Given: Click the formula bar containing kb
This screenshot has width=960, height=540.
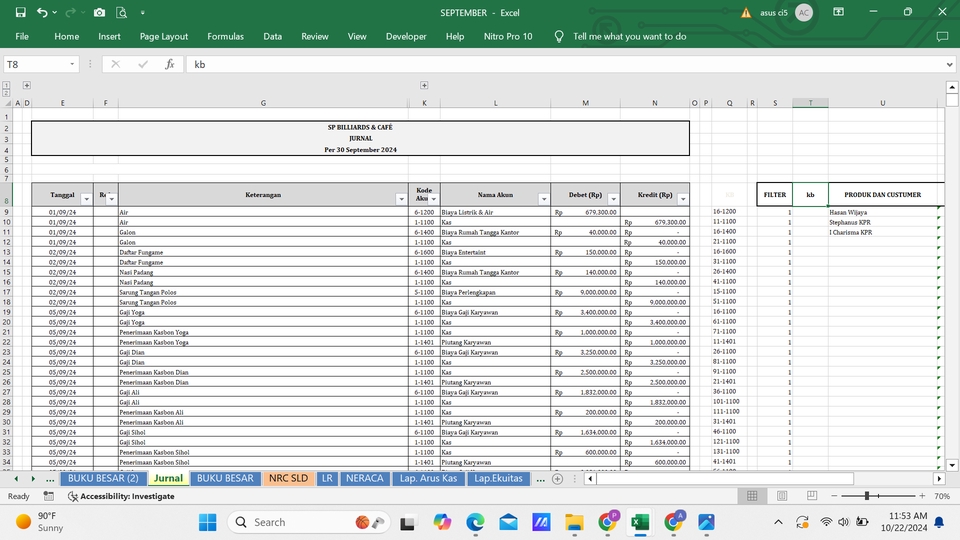Looking at the screenshot, I should pos(563,64).
